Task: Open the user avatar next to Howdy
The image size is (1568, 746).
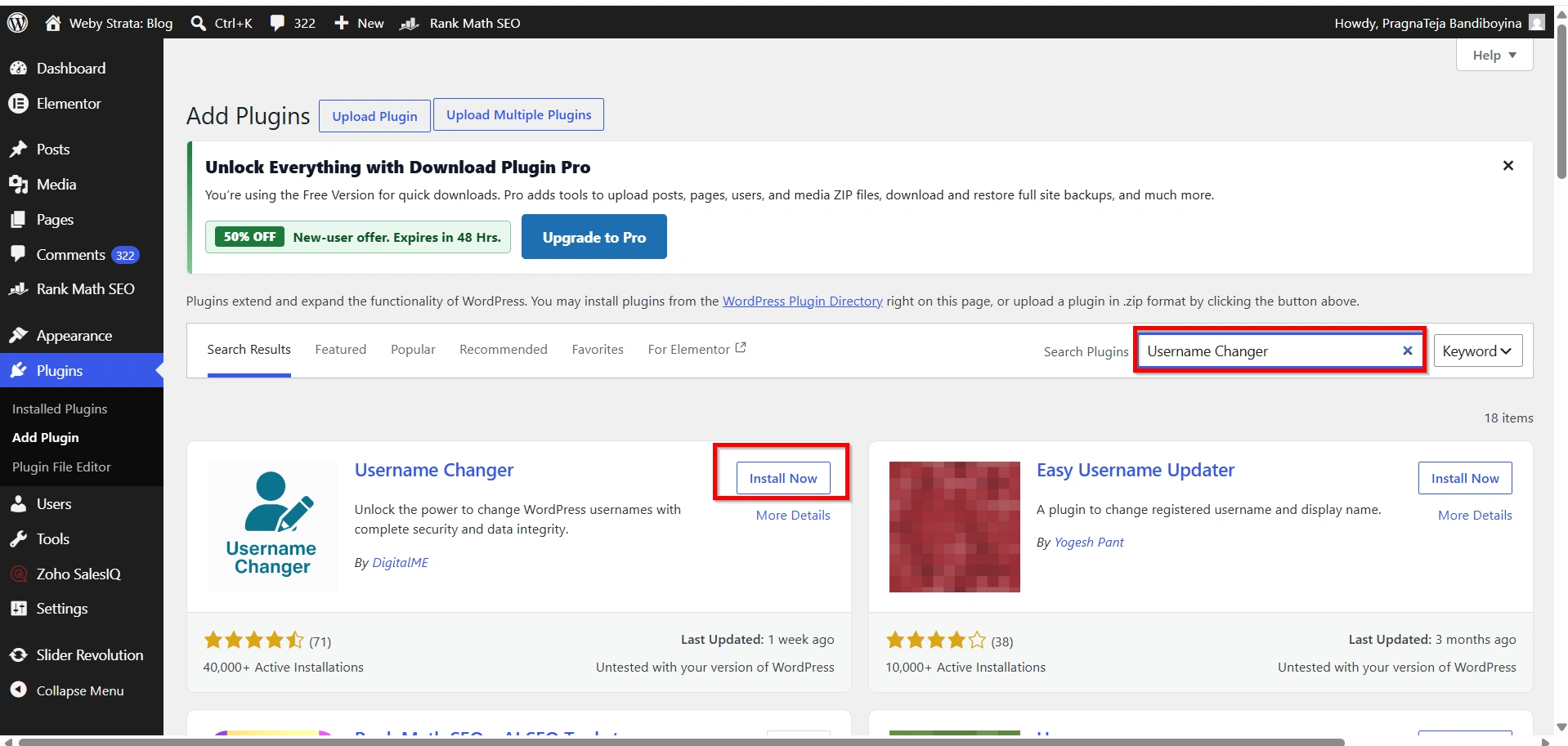Action: [x=1537, y=23]
